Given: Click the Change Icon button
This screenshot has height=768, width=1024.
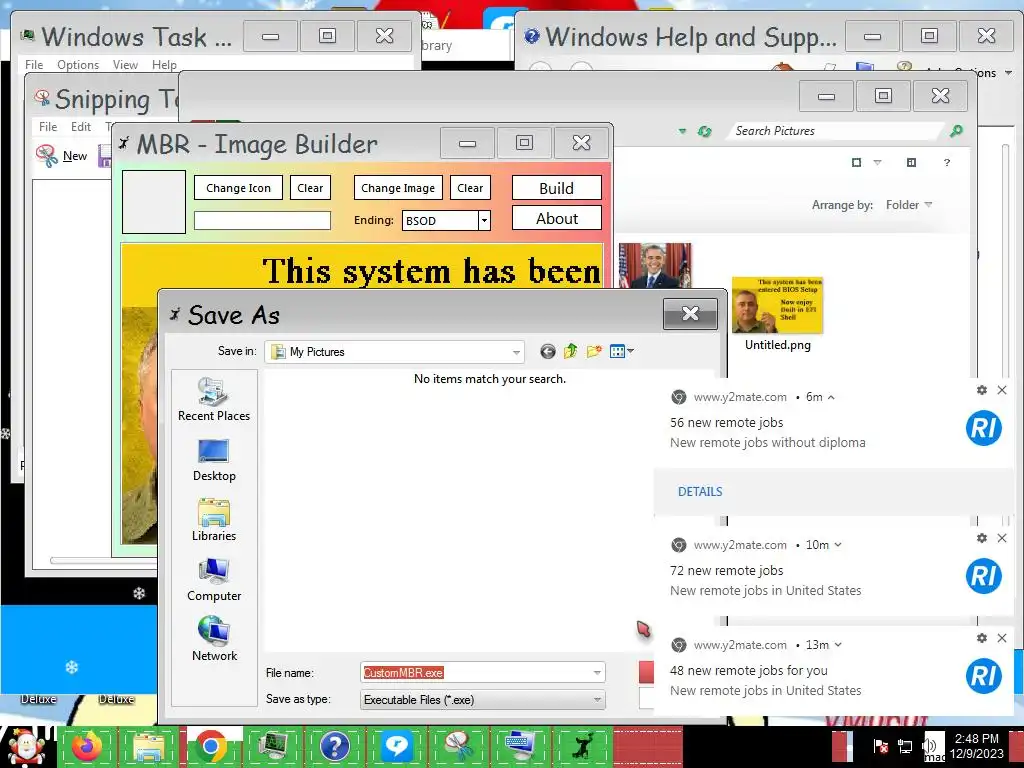Looking at the screenshot, I should click(238, 188).
